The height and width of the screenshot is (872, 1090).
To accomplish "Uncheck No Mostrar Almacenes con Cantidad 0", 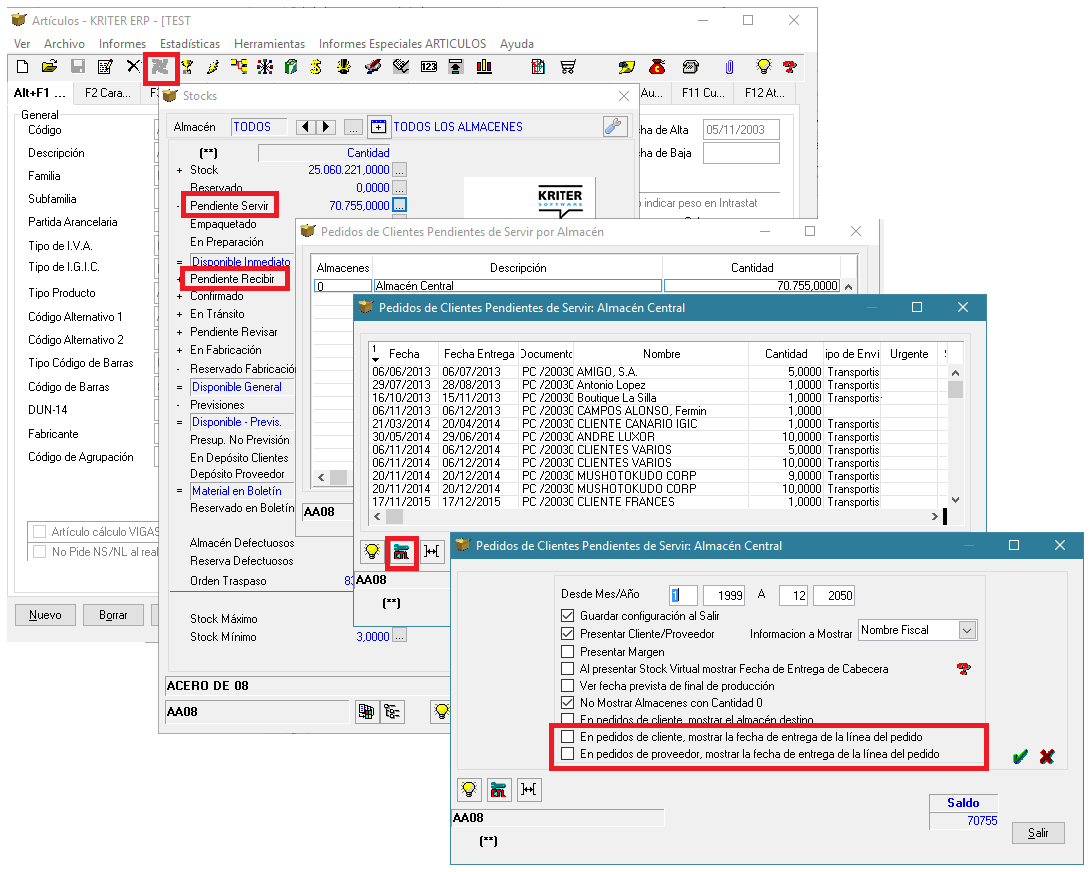I will pyautogui.click(x=568, y=703).
